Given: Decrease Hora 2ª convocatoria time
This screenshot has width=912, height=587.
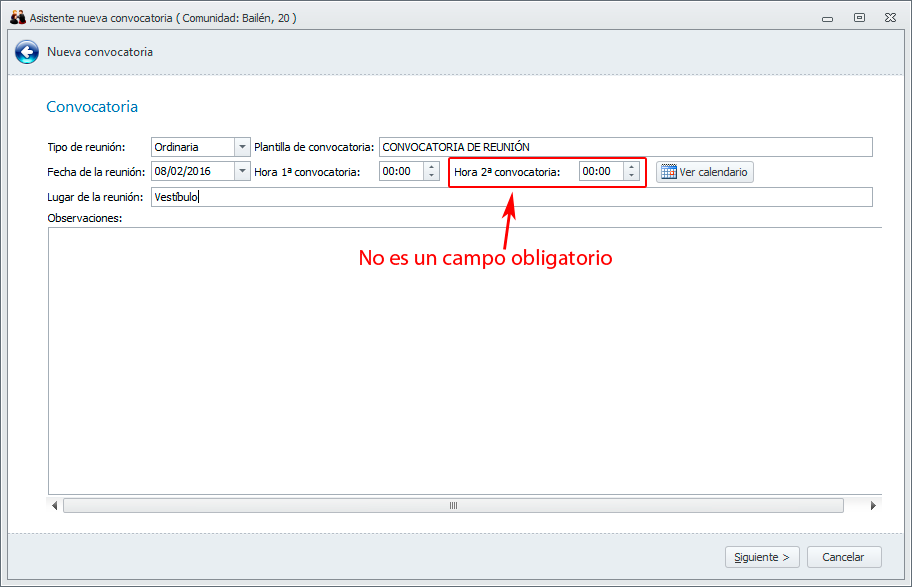Looking at the screenshot, I should [632, 176].
